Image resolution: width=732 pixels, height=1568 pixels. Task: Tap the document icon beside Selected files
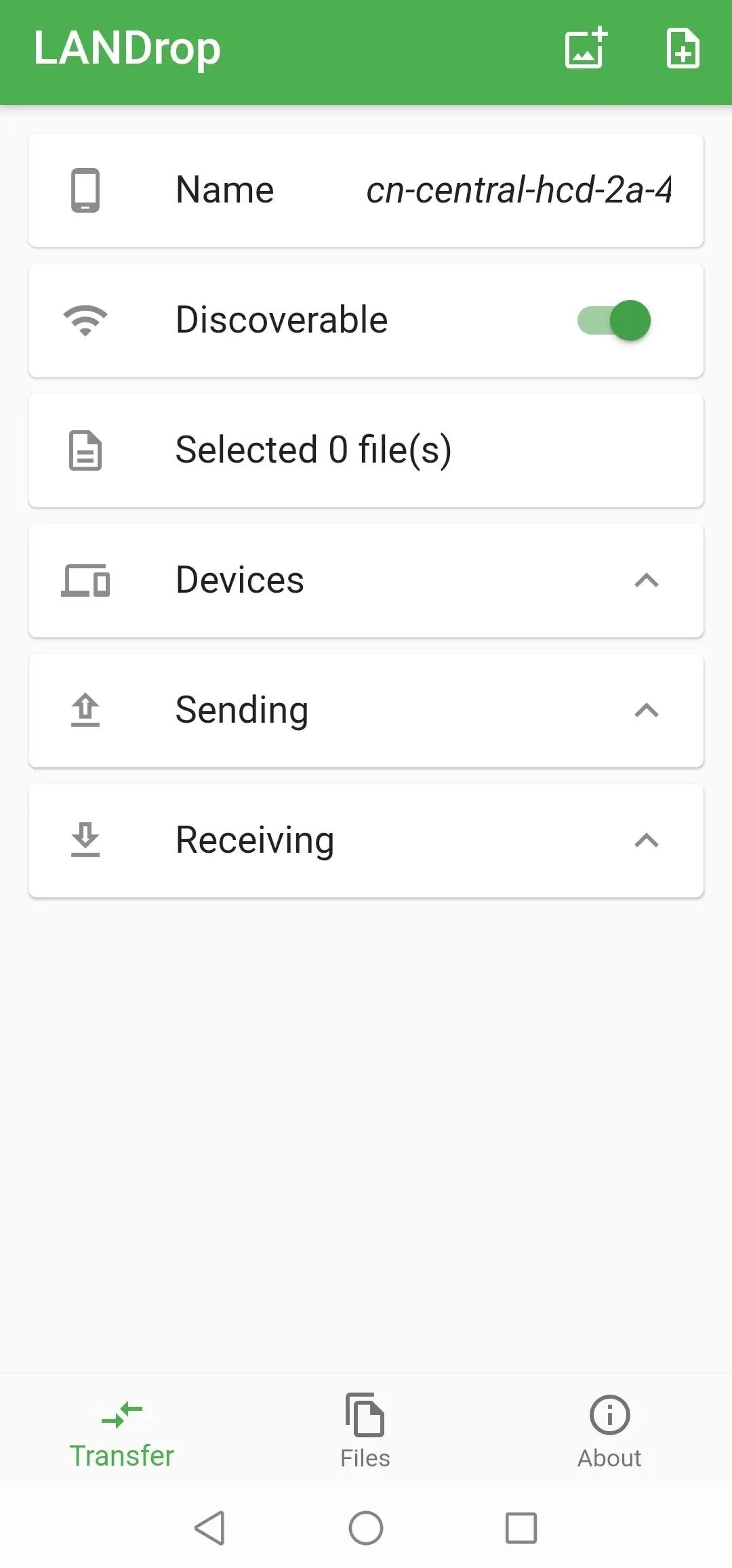pos(85,450)
